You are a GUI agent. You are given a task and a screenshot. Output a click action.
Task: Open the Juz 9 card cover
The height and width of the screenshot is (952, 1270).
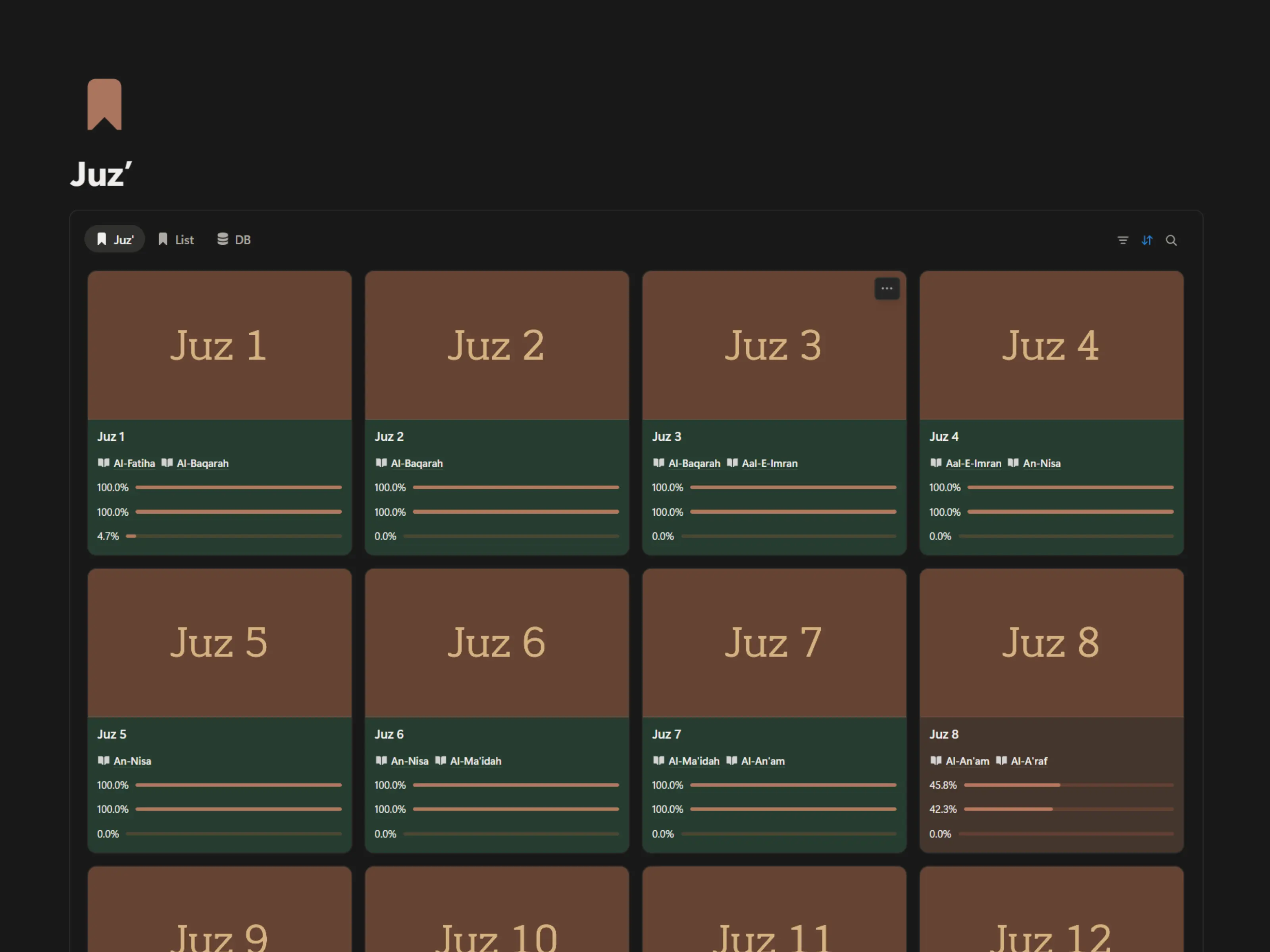[x=219, y=912]
